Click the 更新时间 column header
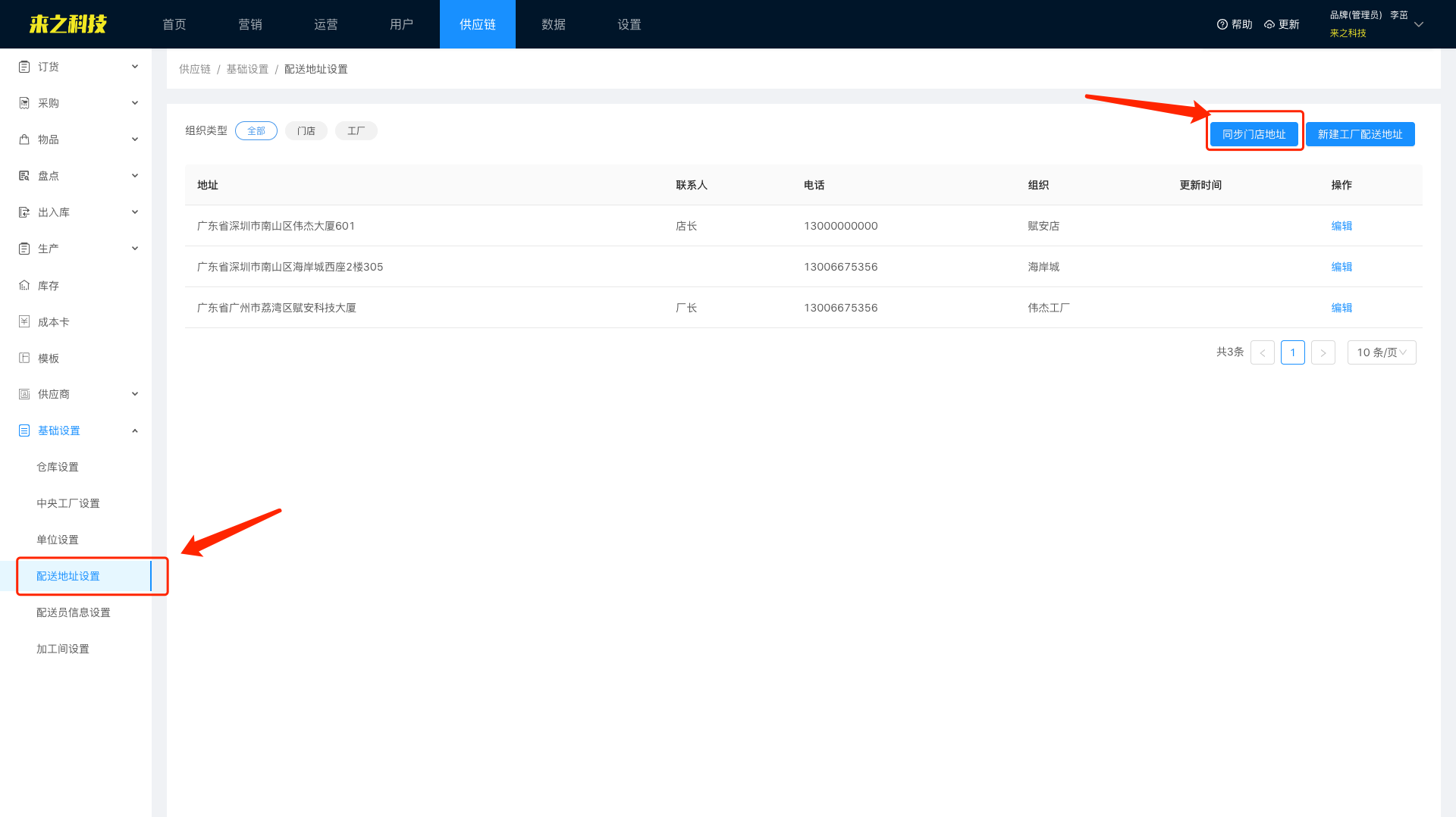 (x=1200, y=185)
